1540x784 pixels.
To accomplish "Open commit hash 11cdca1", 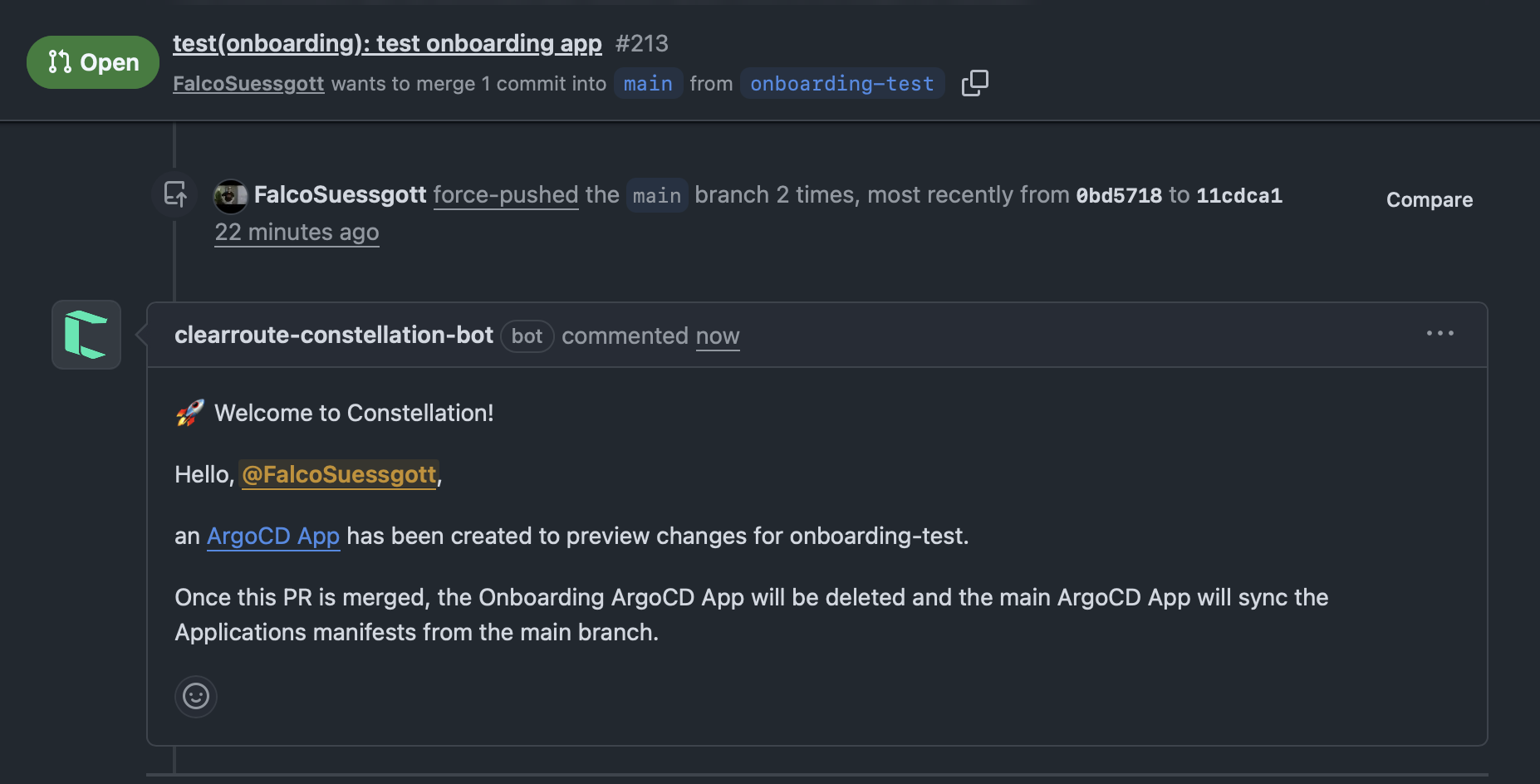I will [x=1238, y=195].
